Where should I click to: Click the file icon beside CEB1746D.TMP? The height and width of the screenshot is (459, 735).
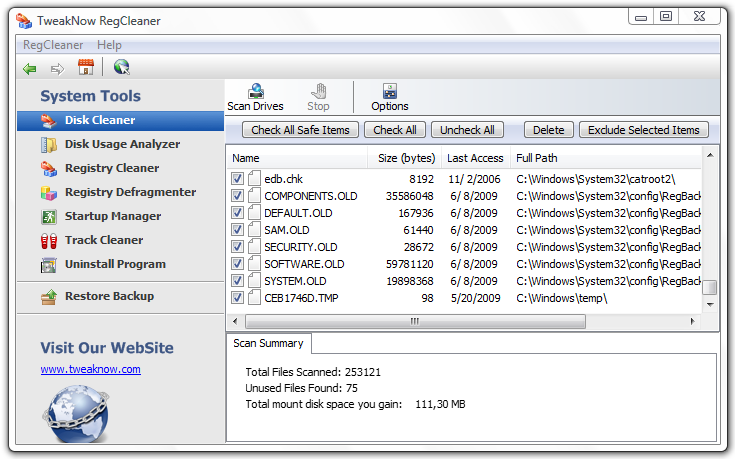(254, 297)
